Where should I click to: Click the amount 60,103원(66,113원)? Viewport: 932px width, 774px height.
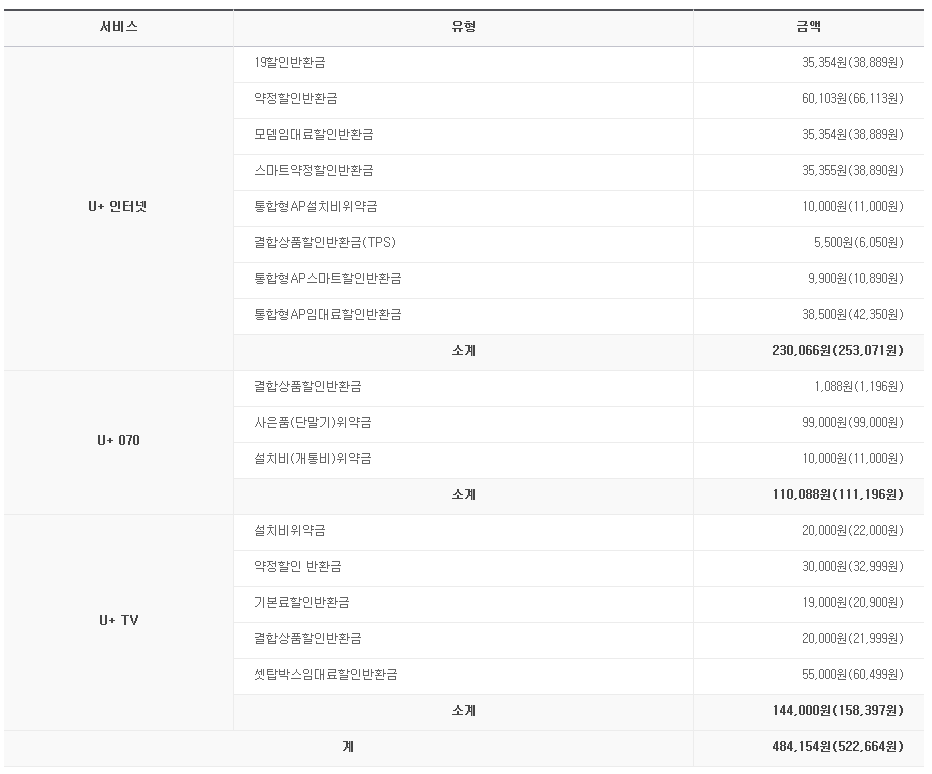(x=852, y=99)
